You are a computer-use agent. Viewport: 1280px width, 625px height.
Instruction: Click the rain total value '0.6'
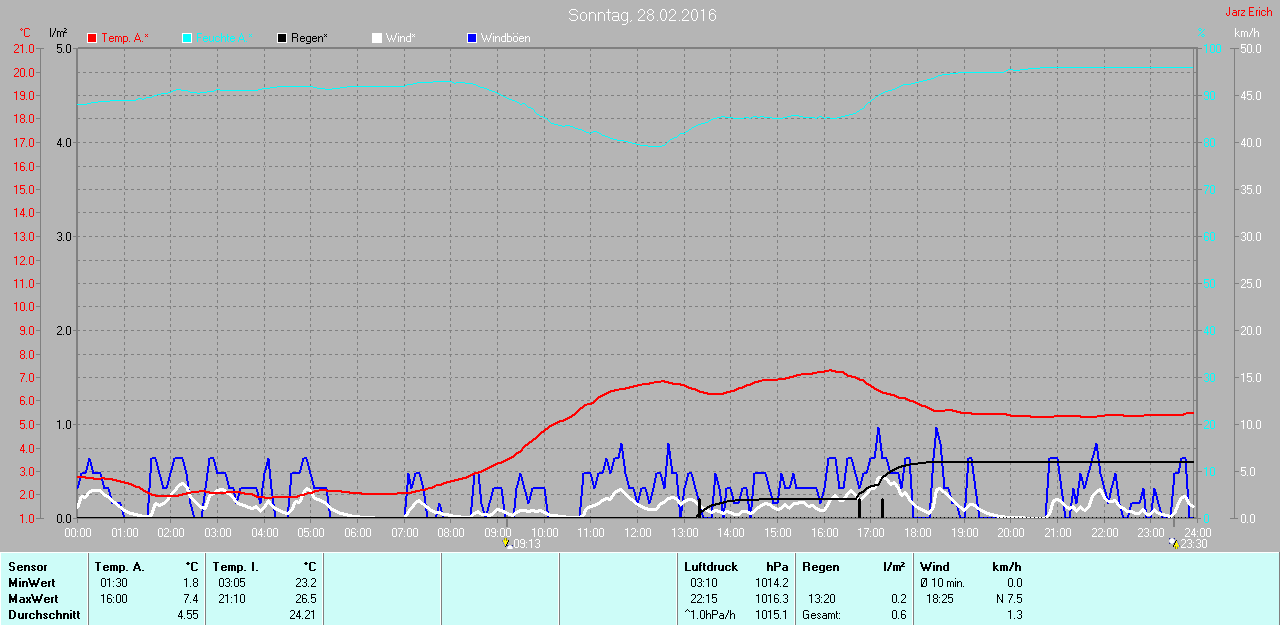coord(897,615)
